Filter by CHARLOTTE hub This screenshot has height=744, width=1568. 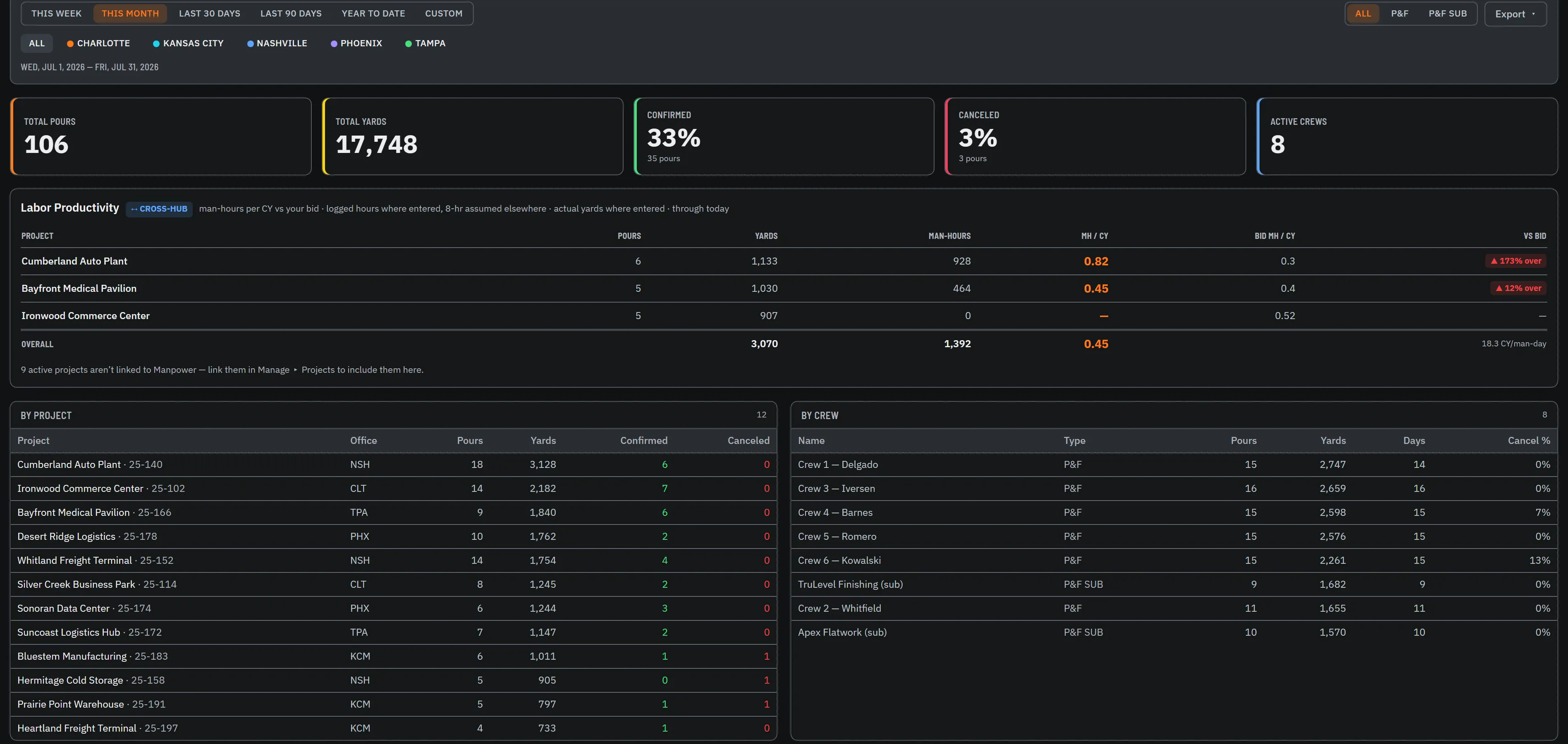coord(98,43)
